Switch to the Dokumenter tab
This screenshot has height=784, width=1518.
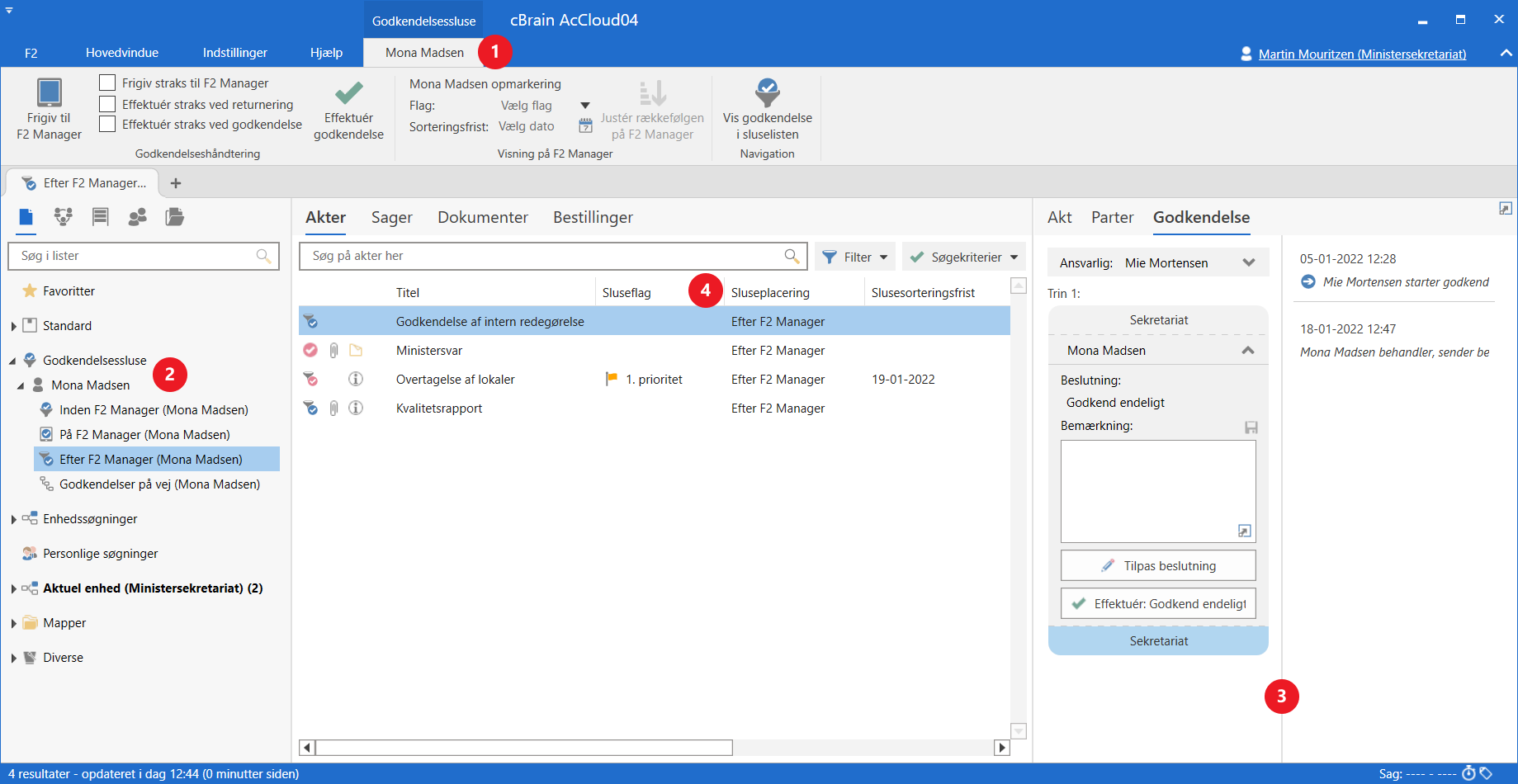[x=483, y=217]
